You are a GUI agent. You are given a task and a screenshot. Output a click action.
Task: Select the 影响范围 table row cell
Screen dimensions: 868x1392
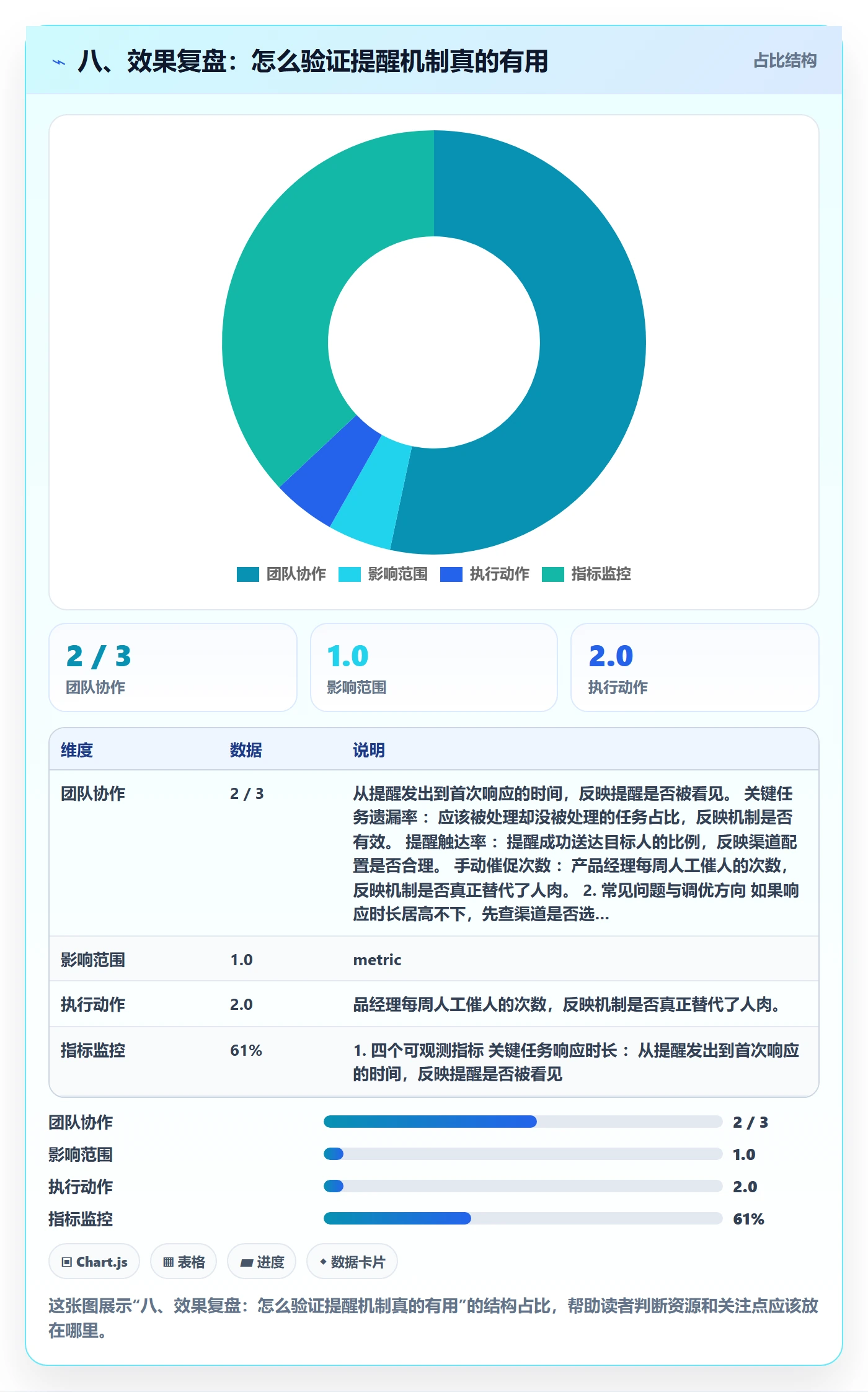coord(93,960)
